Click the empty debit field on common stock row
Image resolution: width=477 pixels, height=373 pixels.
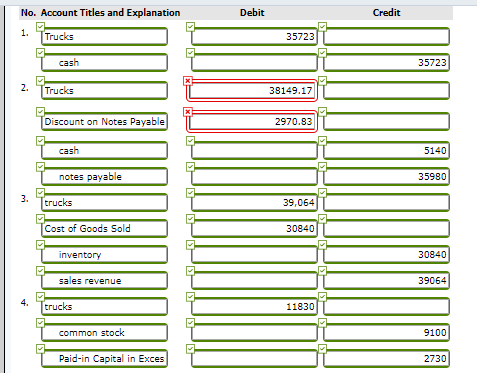(254, 332)
